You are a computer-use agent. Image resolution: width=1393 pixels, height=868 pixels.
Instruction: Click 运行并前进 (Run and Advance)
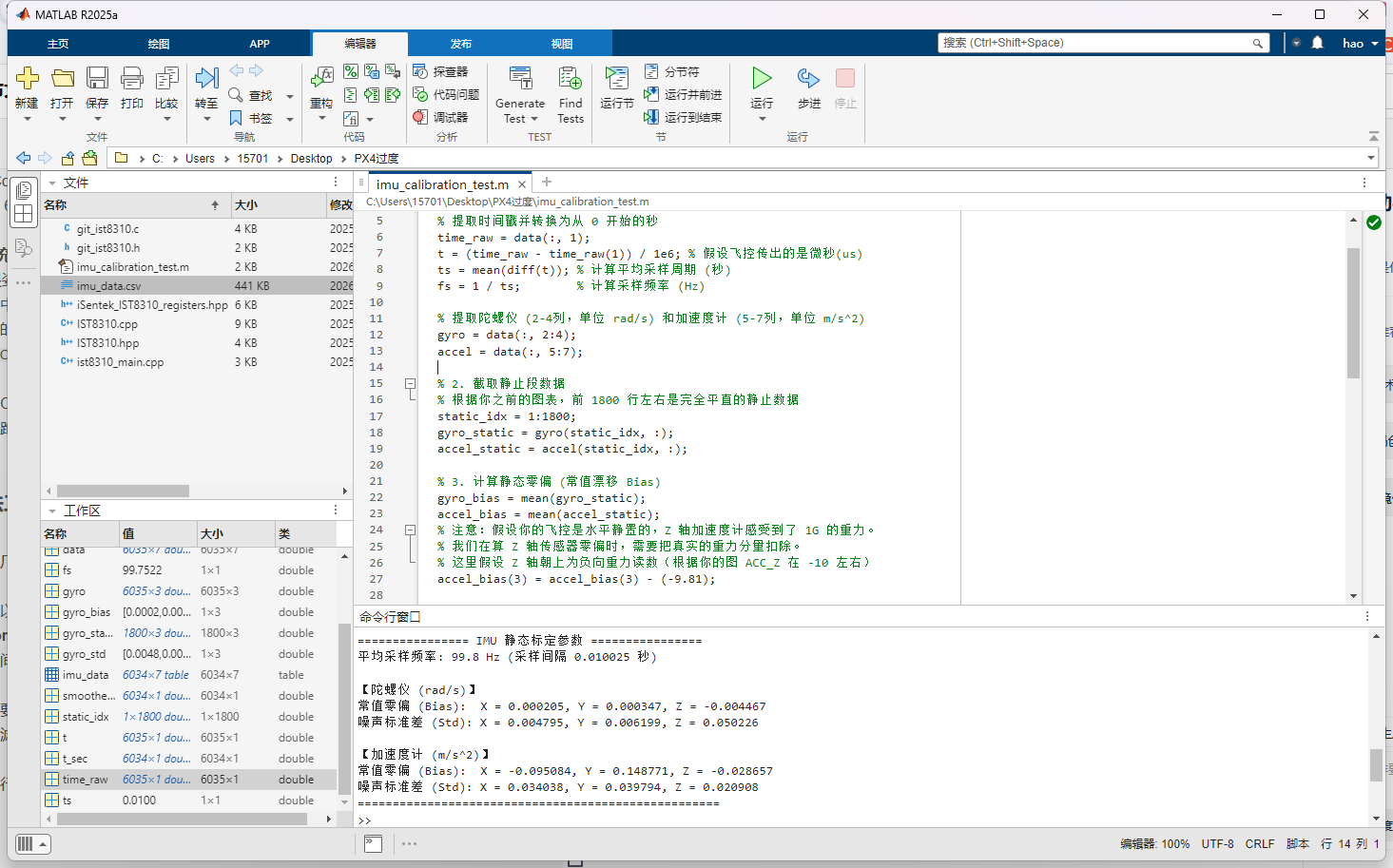click(683, 94)
